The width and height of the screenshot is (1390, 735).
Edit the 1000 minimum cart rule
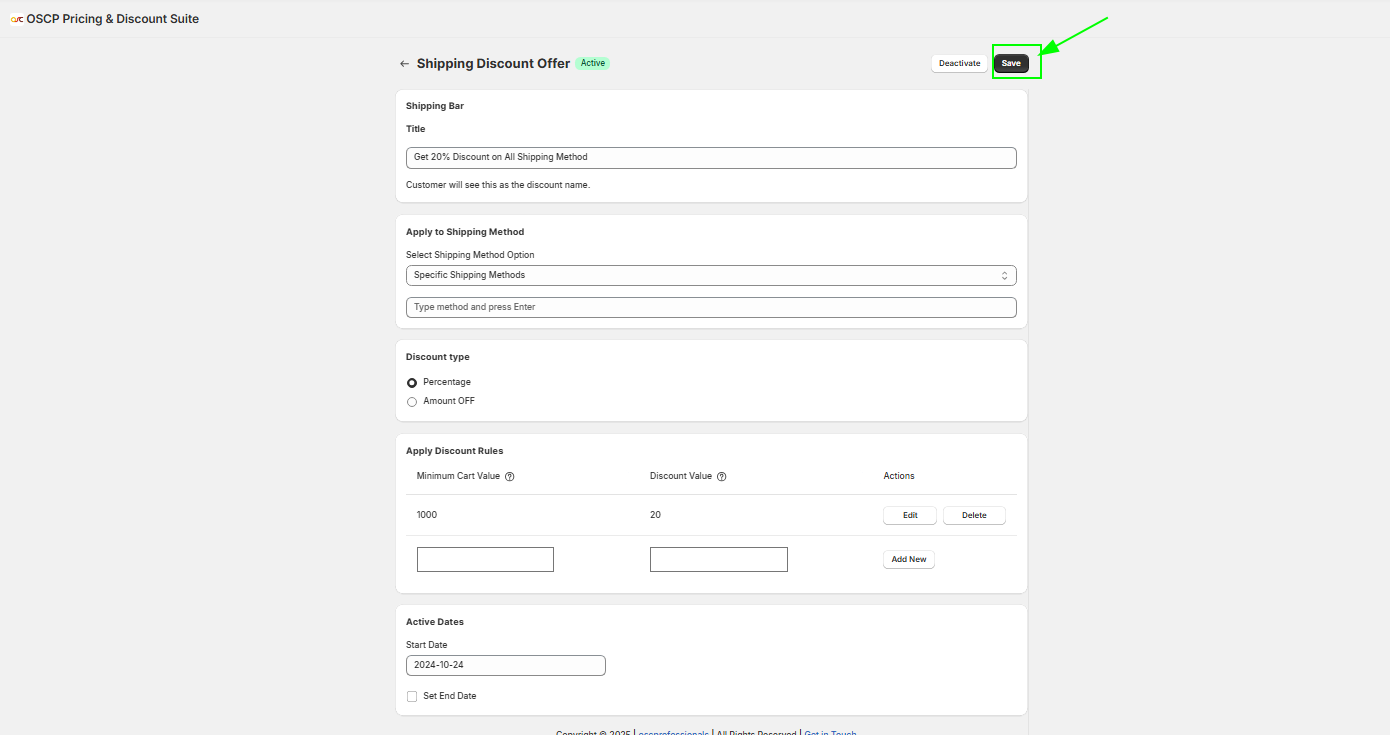[x=910, y=516]
